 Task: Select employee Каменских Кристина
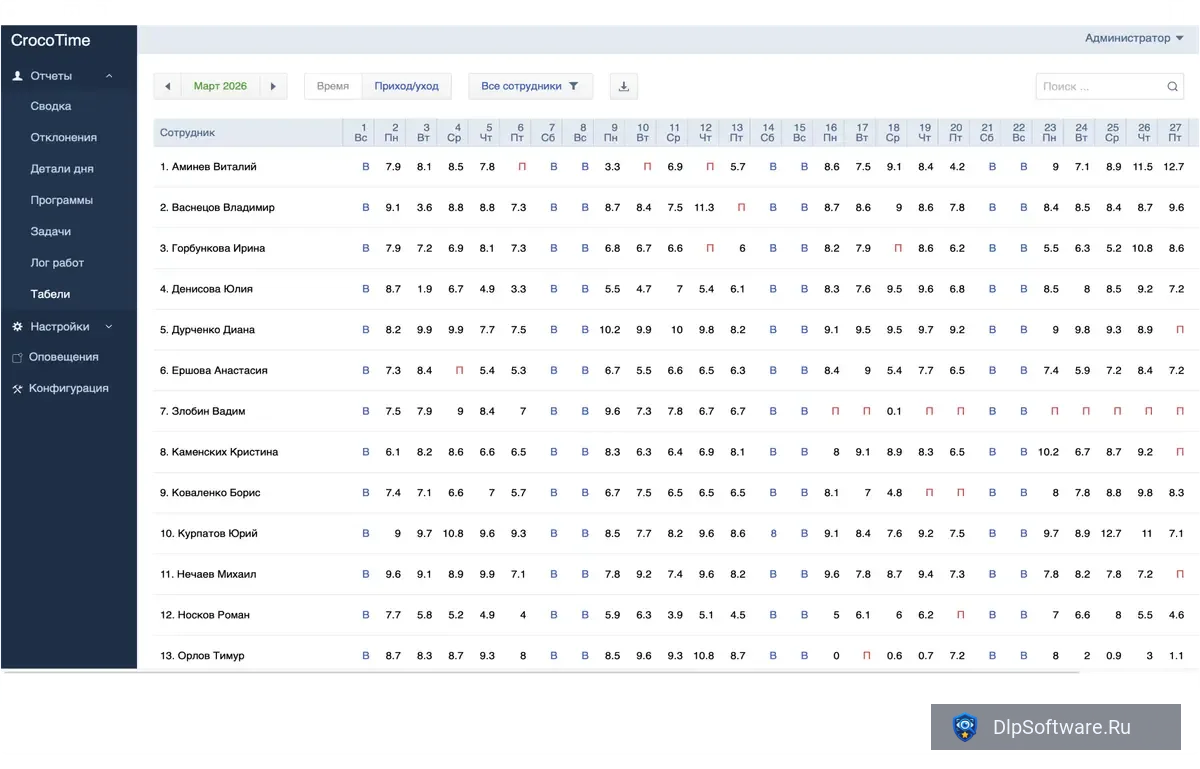coord(219,452)
